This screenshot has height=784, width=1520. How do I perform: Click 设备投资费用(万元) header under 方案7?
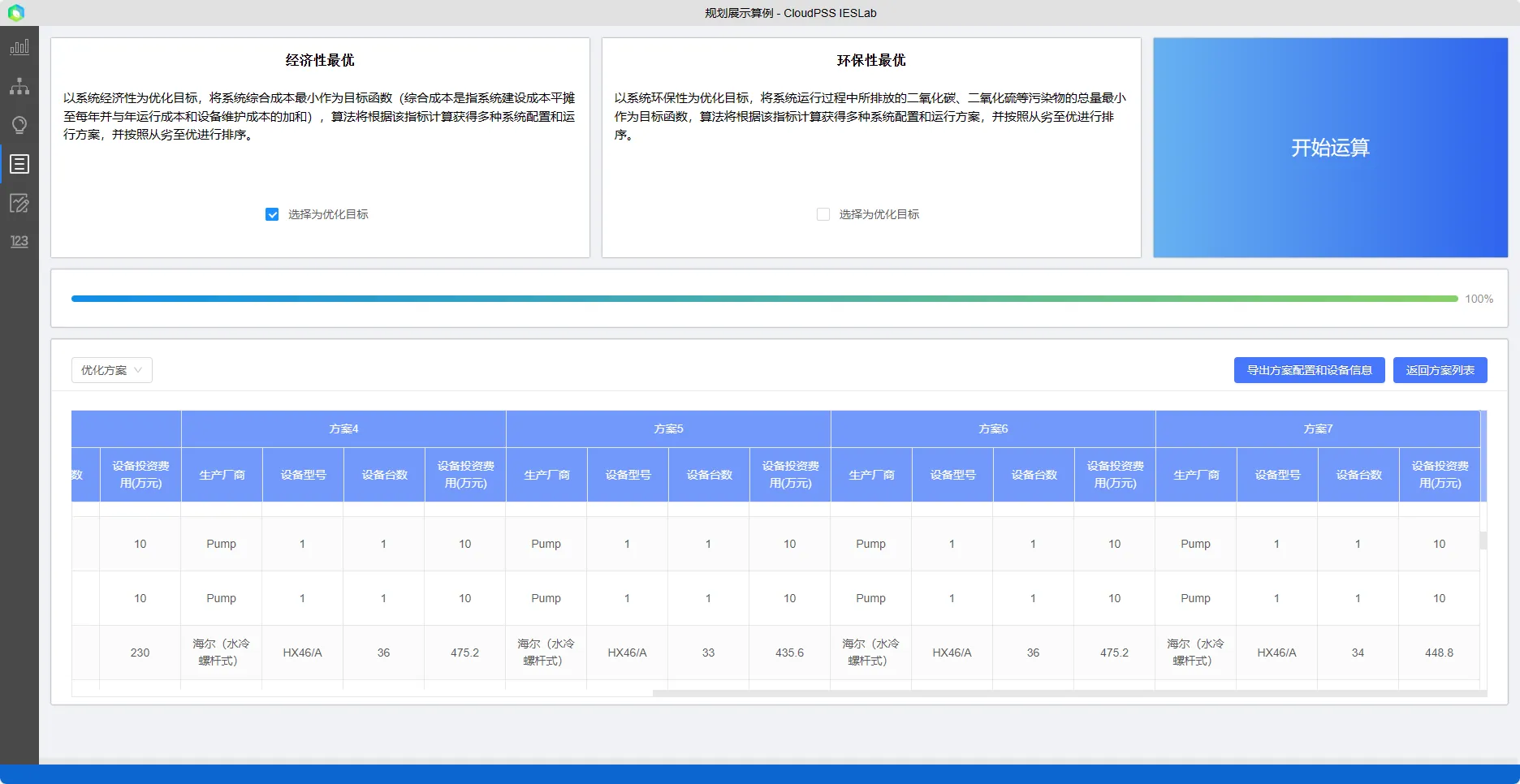click(1440, 475)
